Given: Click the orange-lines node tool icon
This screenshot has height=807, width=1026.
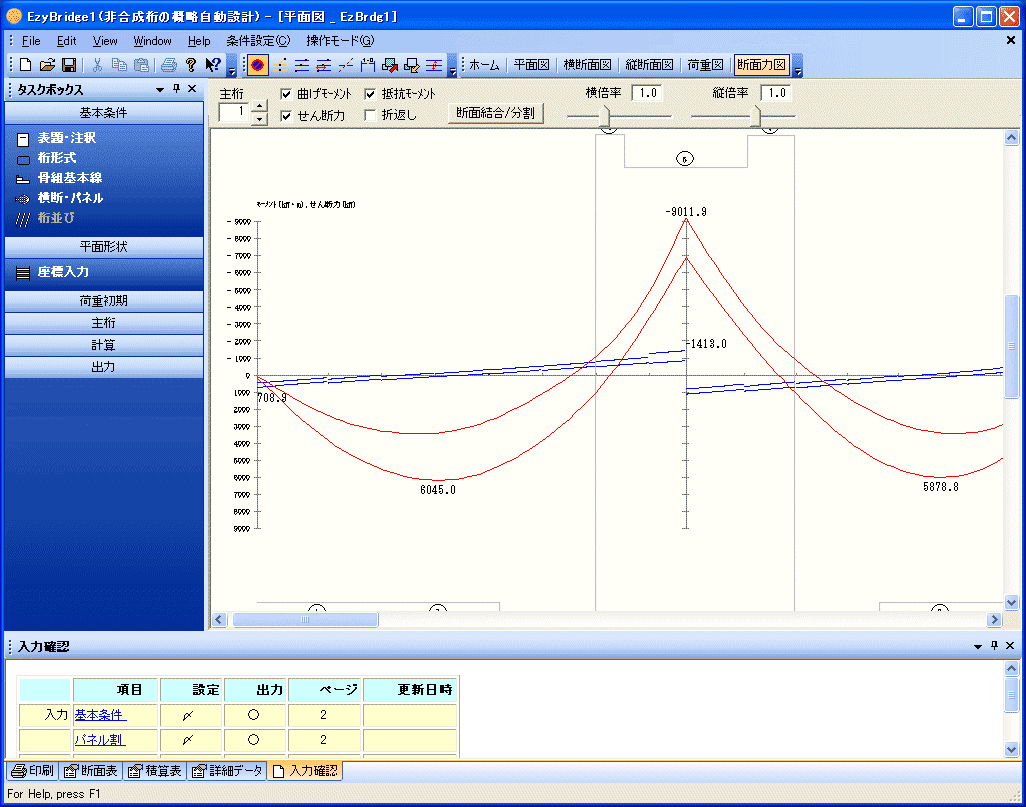Looking at the screenshot, I should (280, 65).
